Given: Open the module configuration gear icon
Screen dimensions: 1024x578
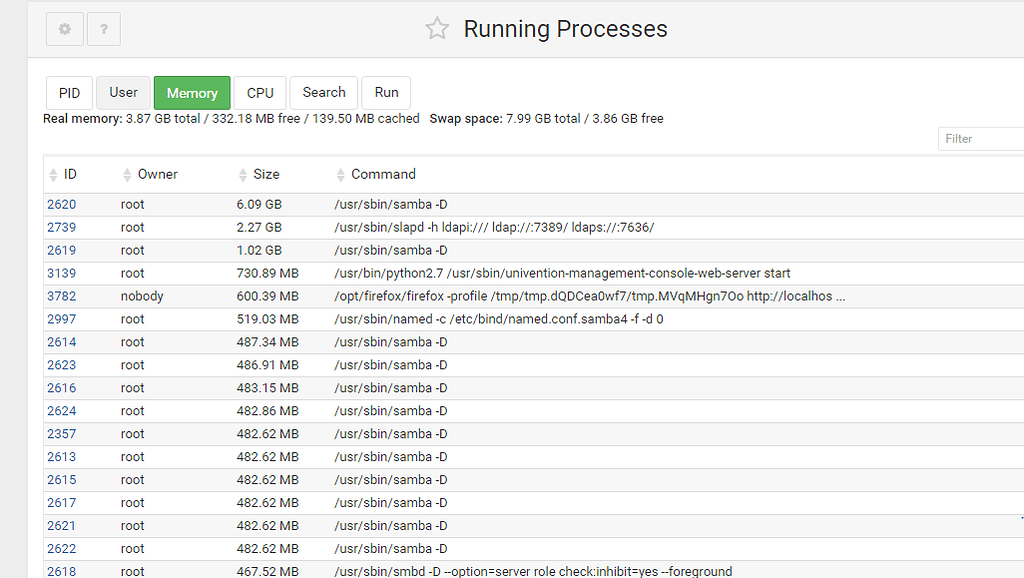Looking at the screenshot, I should tap(64, 28).
